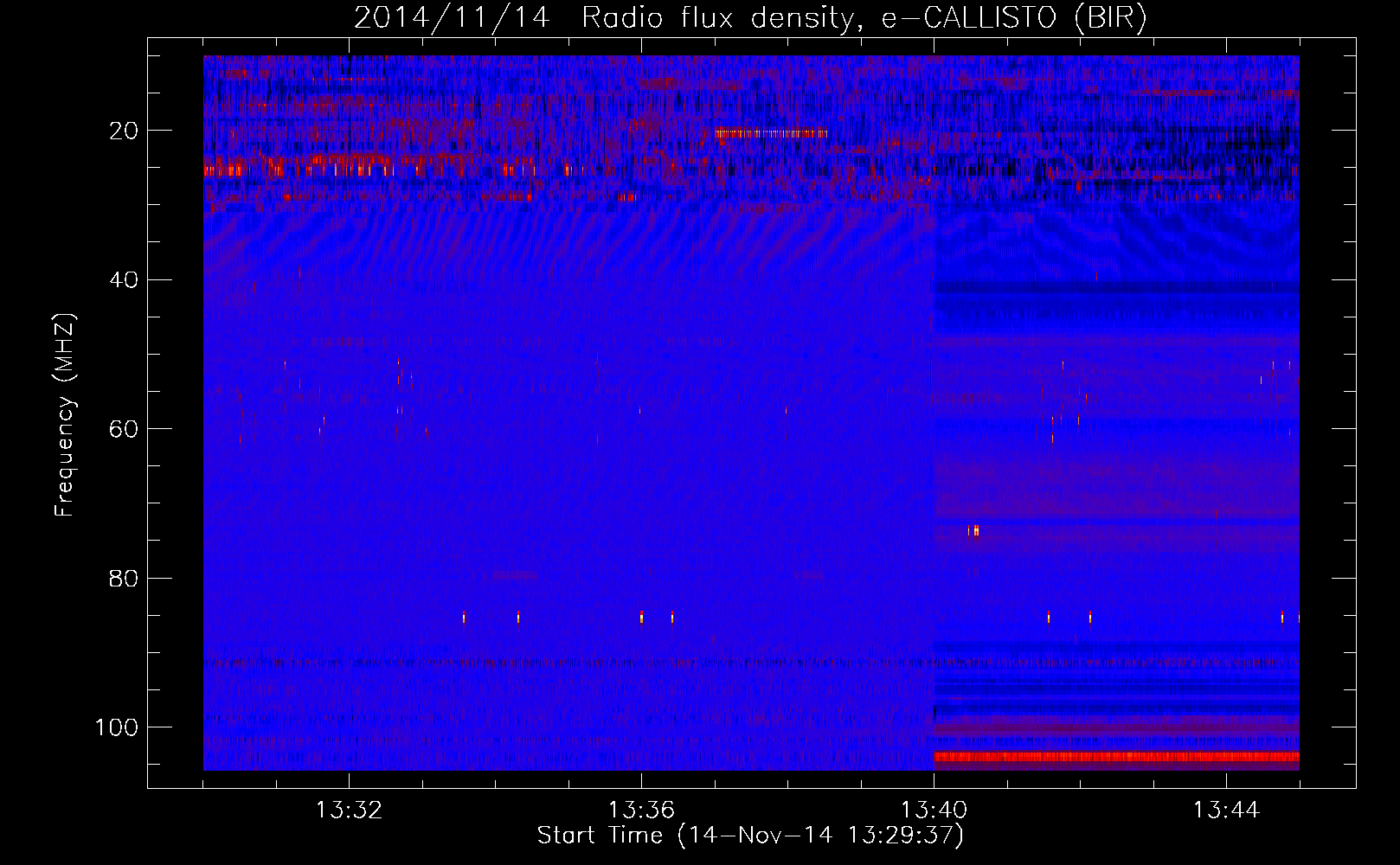Click the bright red band near 104 MHz
The height and width of the screenshot is (865, 1400).
(1117, 757)
